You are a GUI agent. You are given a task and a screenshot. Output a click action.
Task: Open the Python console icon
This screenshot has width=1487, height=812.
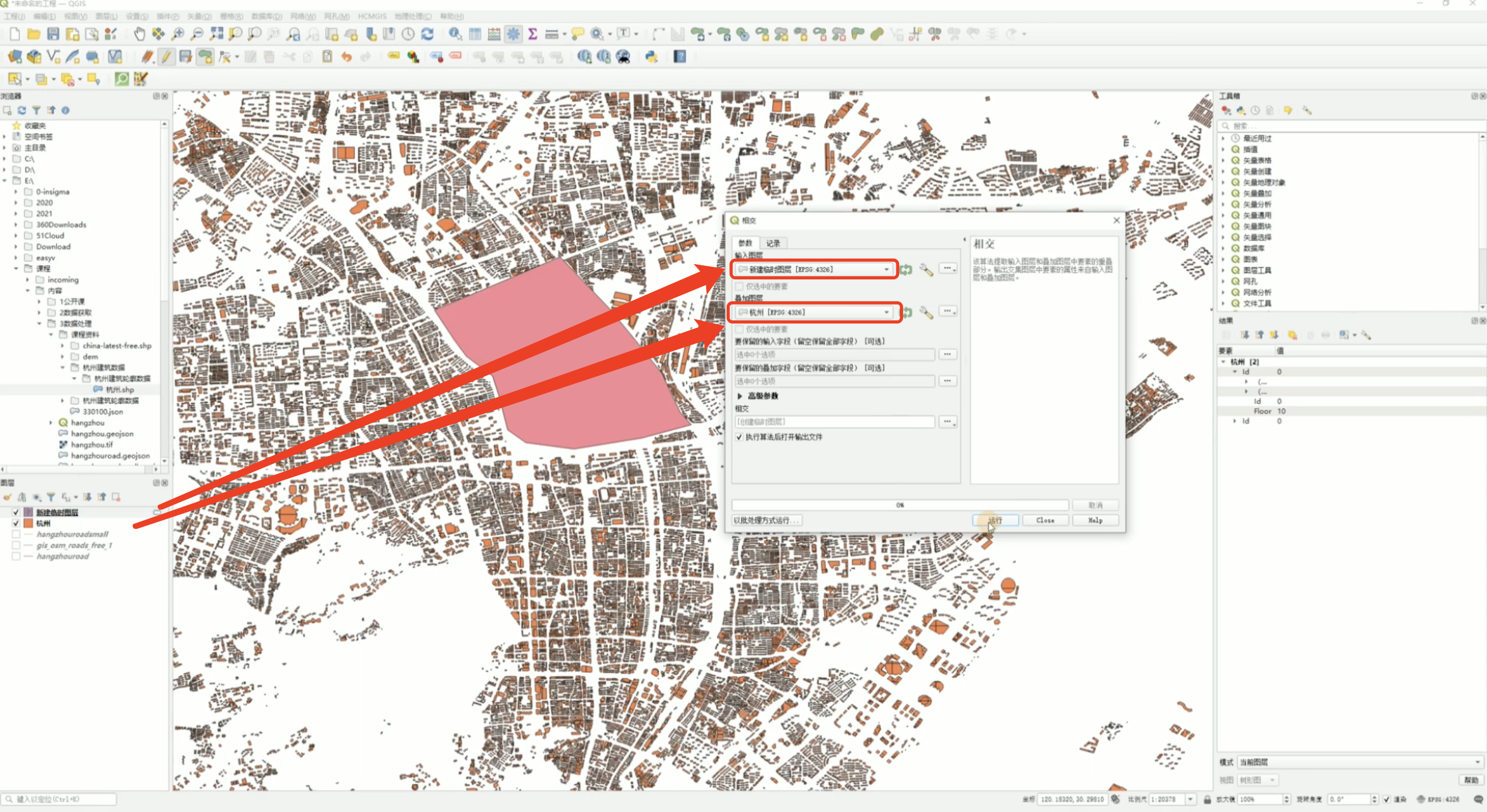coord(651,57)
